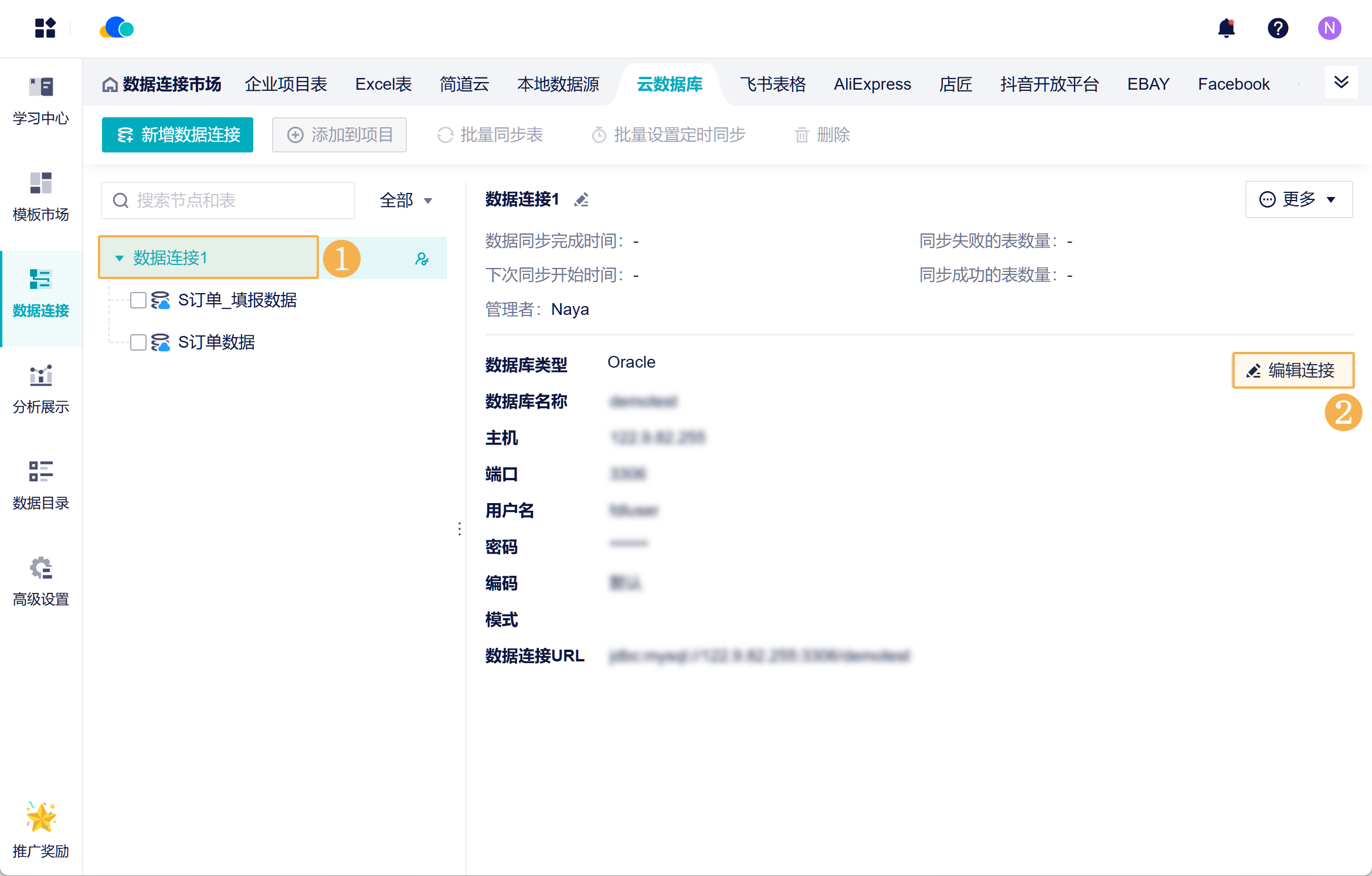
Task: Click the manager permission icon on 数据连接1 row
Action: [x=422, y=259]
